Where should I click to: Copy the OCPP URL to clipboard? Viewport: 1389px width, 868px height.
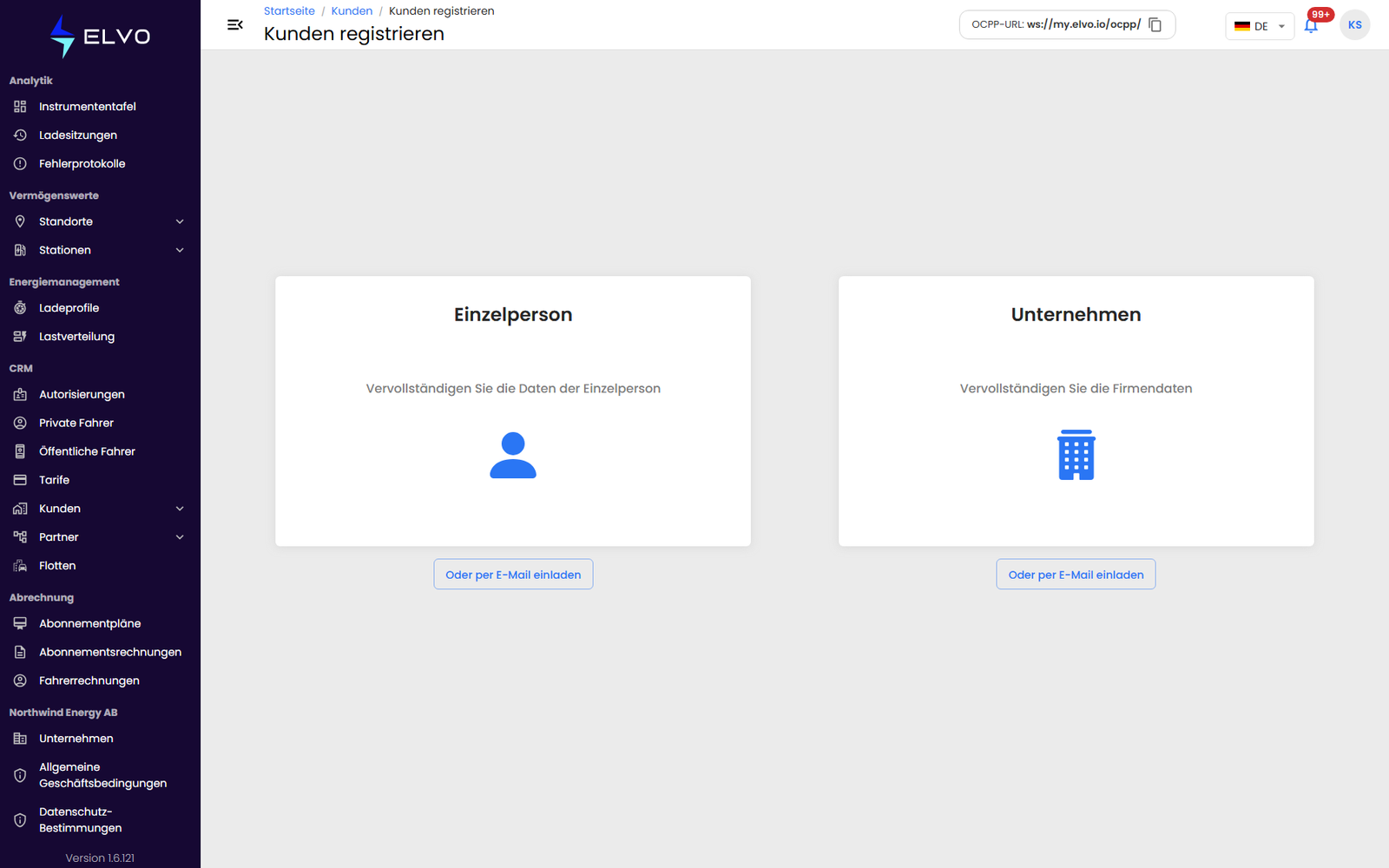tap(1155, 25)
